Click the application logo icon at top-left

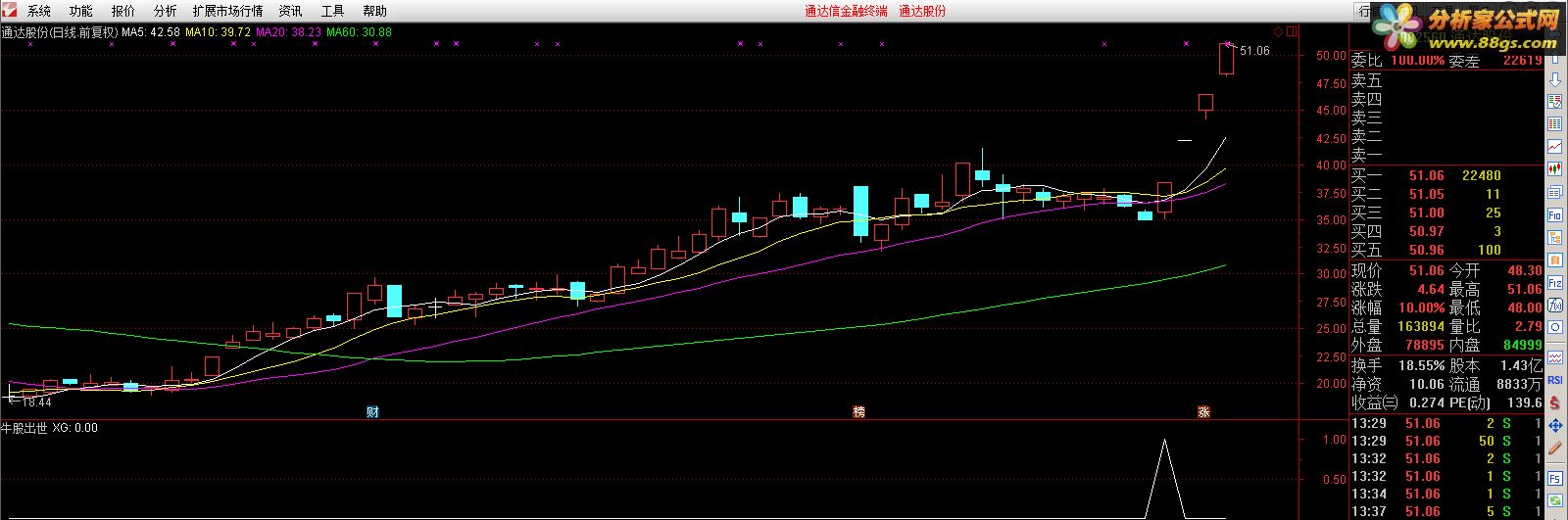coord(11,11)
